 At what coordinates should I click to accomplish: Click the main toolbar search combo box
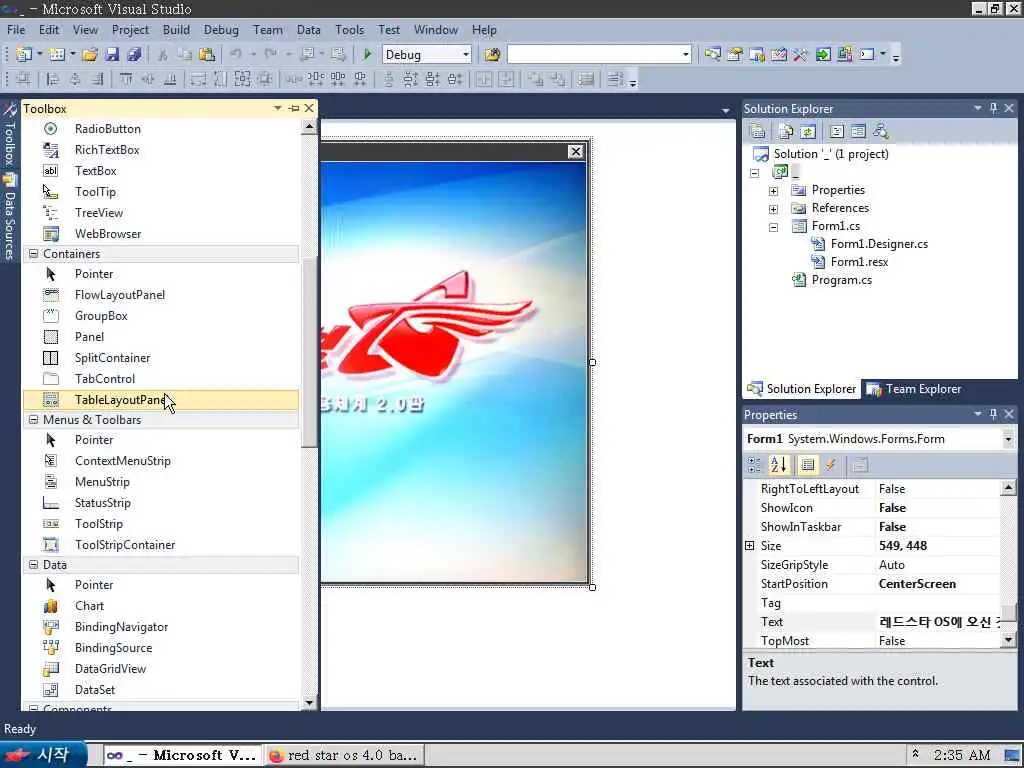pos(599,55)
